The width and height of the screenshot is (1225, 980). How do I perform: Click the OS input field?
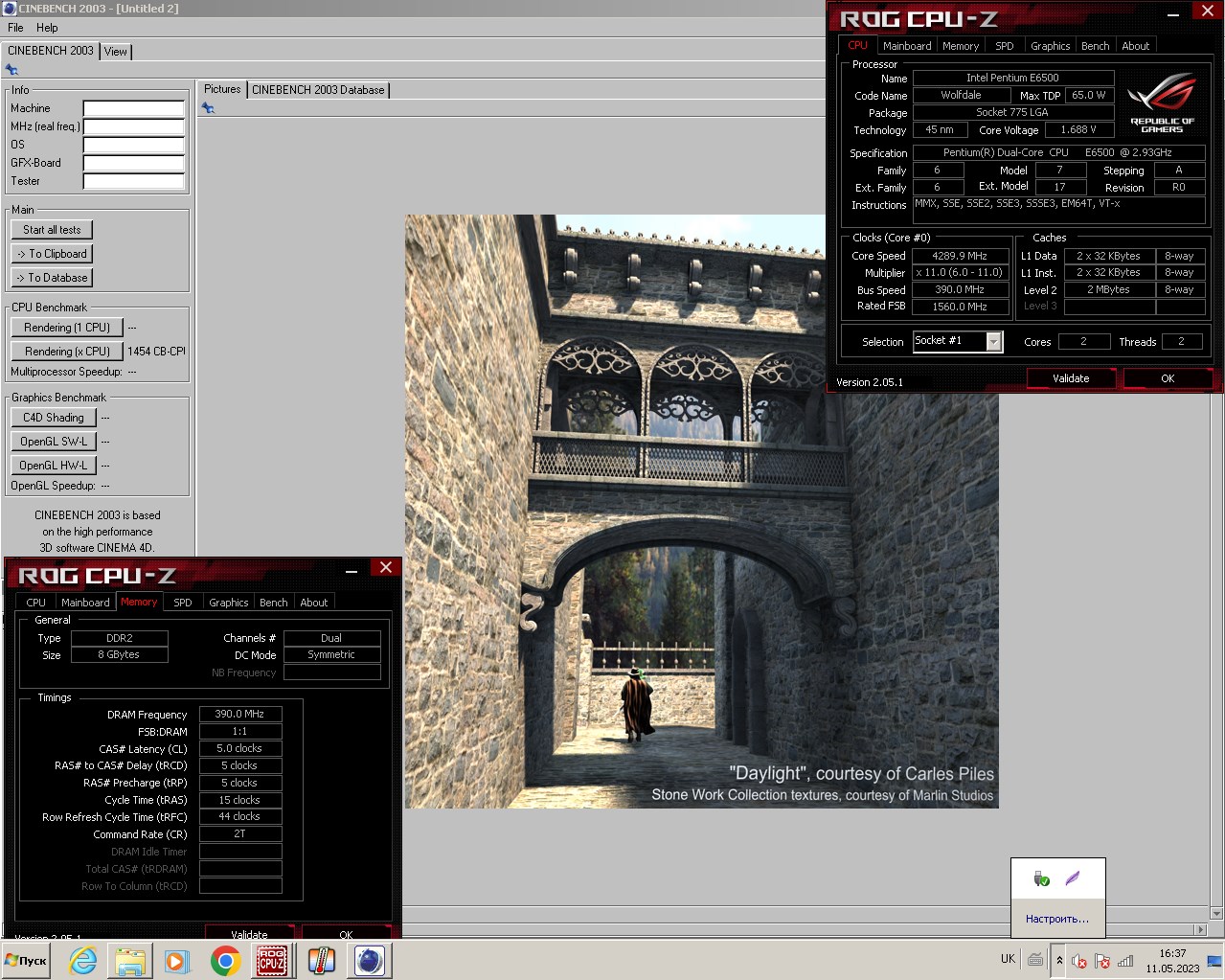(134, 145)
